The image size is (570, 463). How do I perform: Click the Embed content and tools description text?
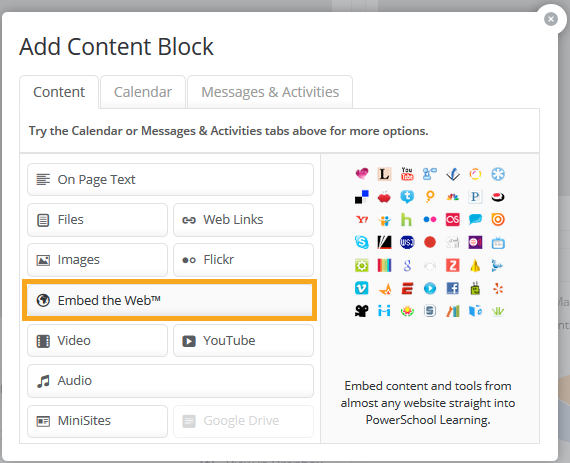click(428, 403)
